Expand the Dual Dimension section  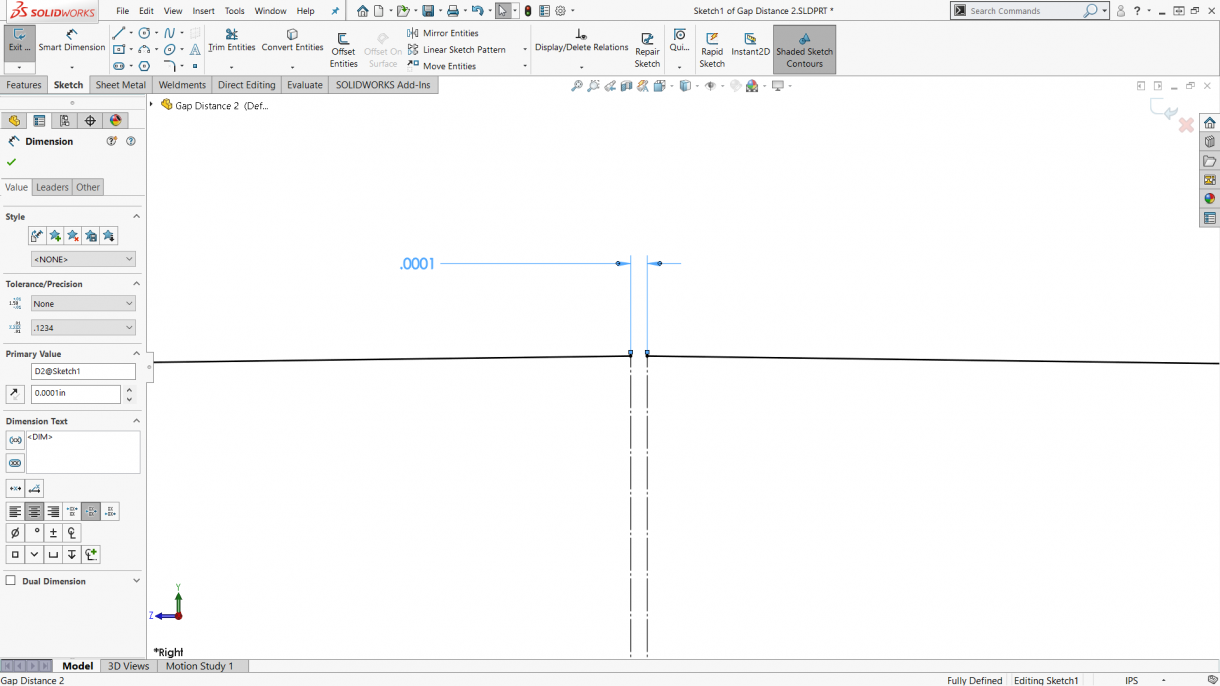[x=136, y=581]
